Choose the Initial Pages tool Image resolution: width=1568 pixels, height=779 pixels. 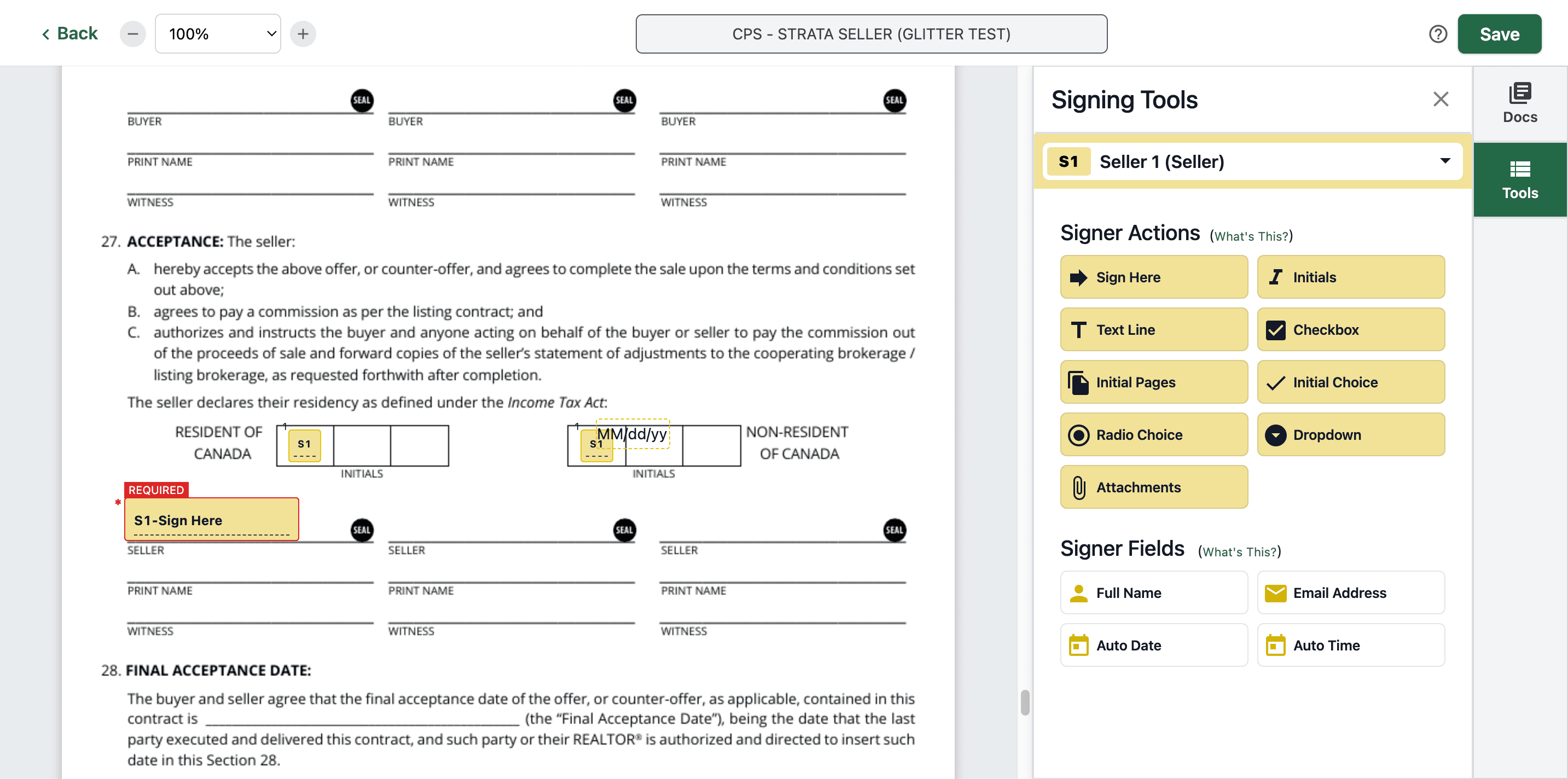(x=1153, y=382)
